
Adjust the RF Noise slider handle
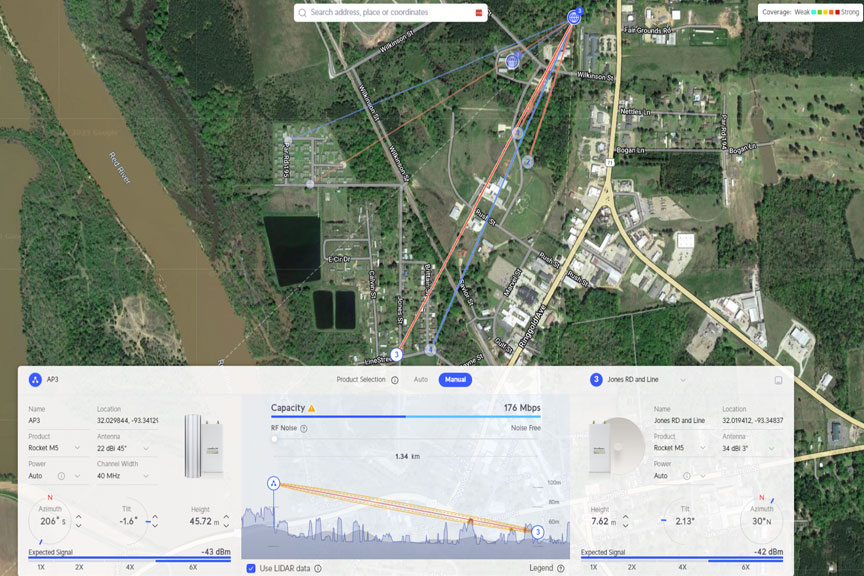pyautogui.click(x=275, y=439)
